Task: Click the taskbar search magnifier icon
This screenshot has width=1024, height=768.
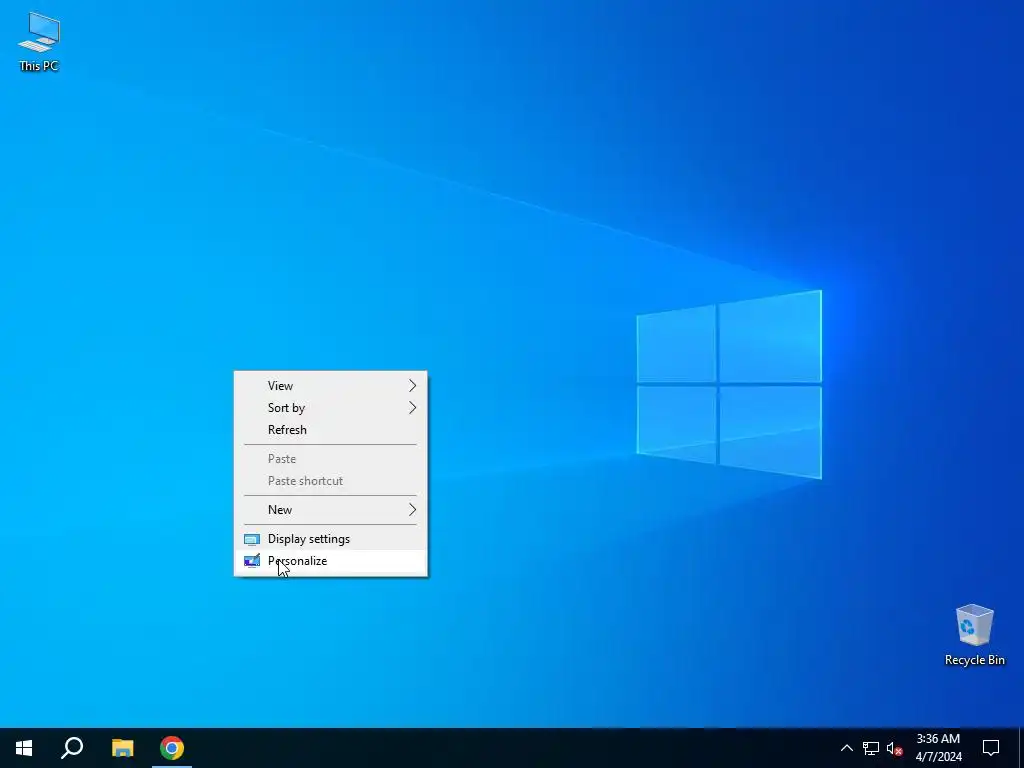Action: point(72,748)
